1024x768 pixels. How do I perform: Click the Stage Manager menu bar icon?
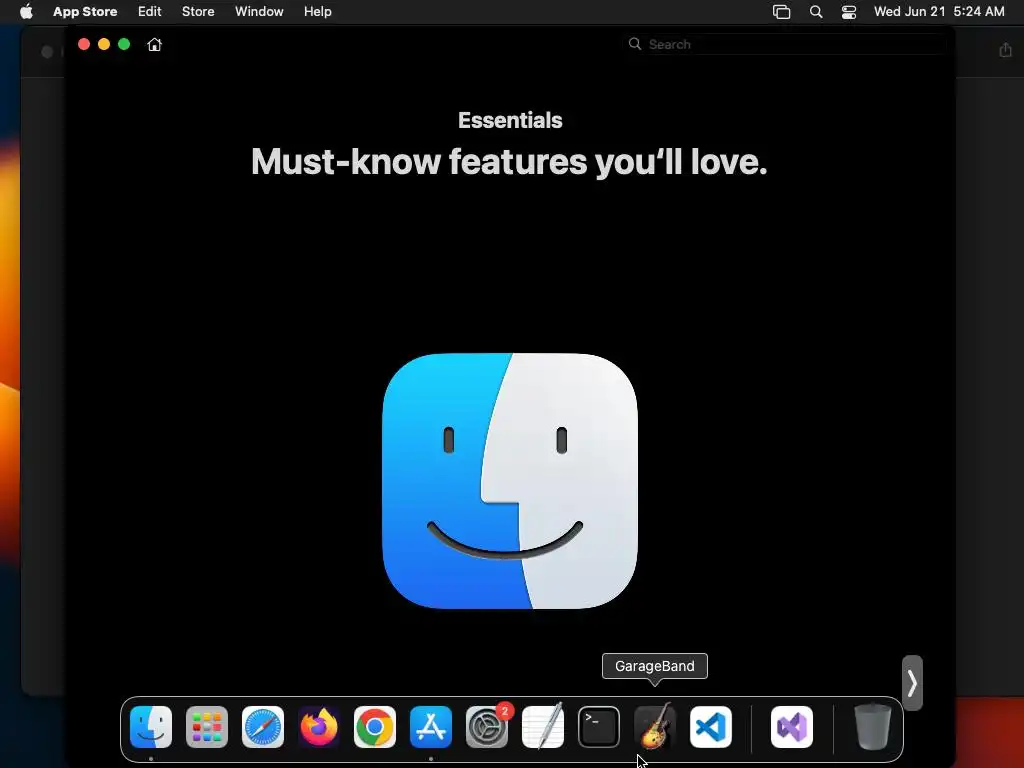pos(782,11)
